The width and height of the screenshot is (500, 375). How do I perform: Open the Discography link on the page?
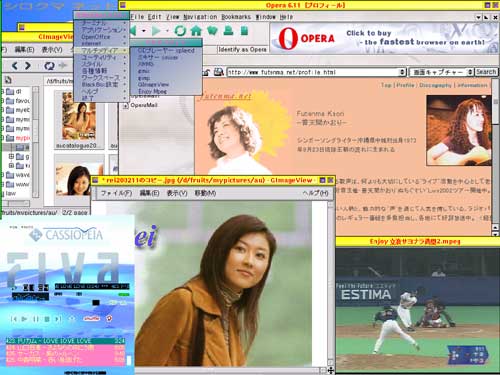pos(435,85)
